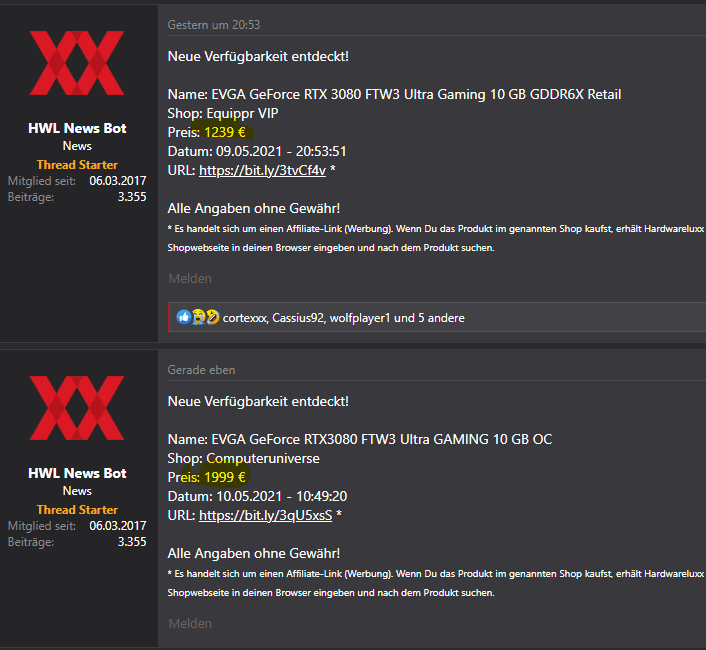Viewport: 706px width, 650px height.
Task: Click Melden under the Equippr VIP post
Action: [190, 279]
